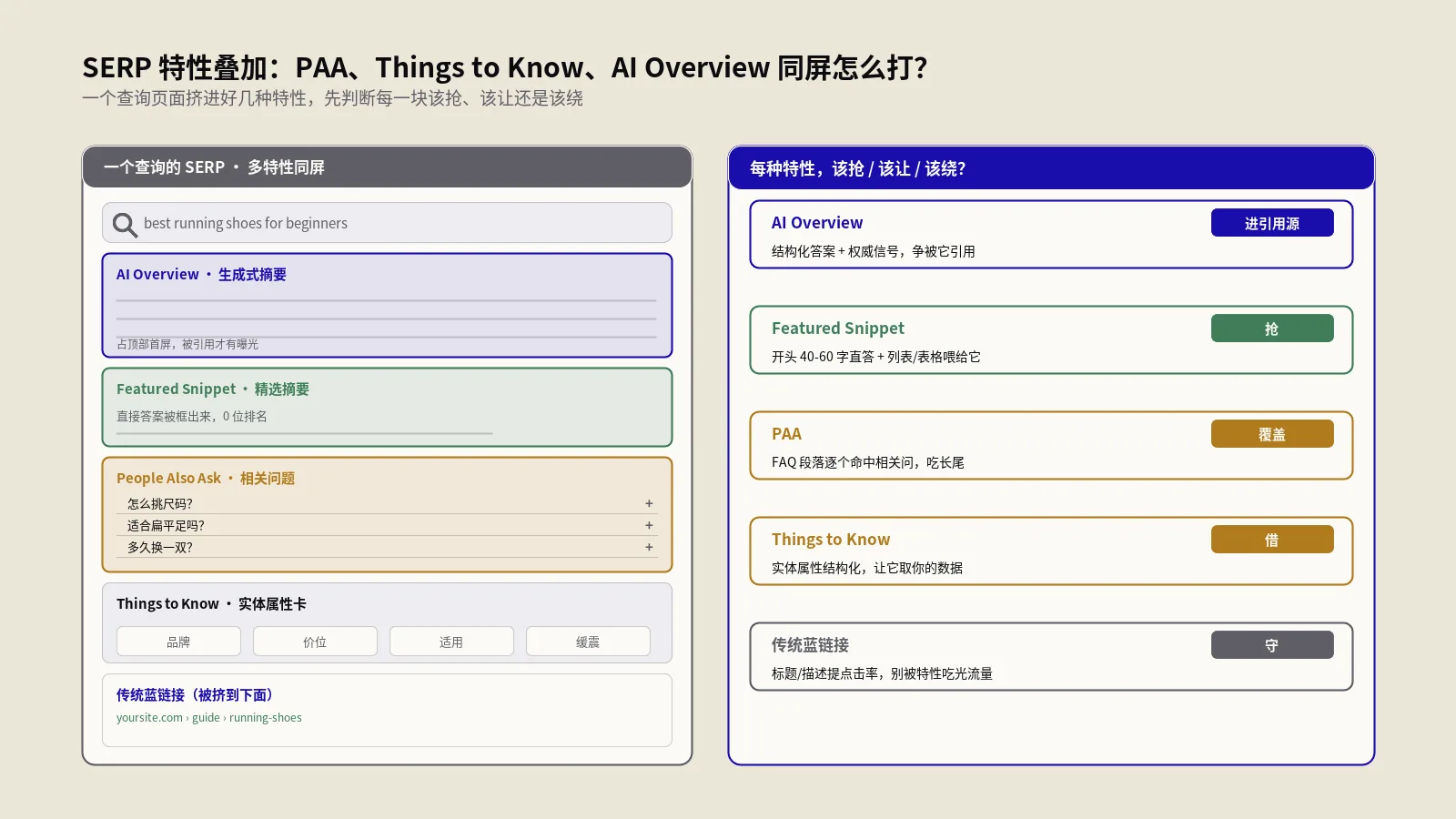This screenshot has height=819, width=1456.
Task: Click the 借 badge for Things to Know
Action: pyautogui.click(x=1272, y=540)
